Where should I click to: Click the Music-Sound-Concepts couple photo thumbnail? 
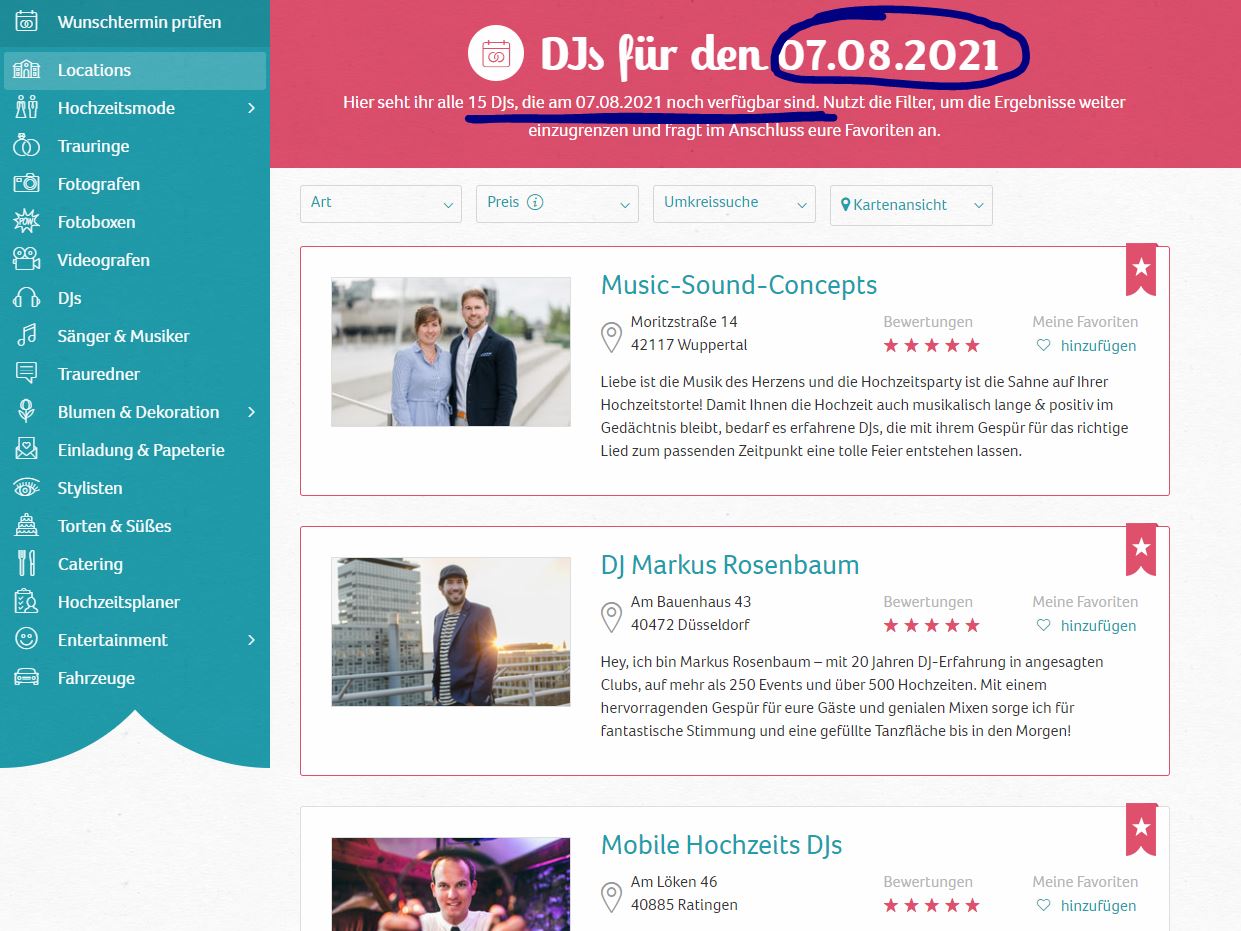click(x=451, y=352)
